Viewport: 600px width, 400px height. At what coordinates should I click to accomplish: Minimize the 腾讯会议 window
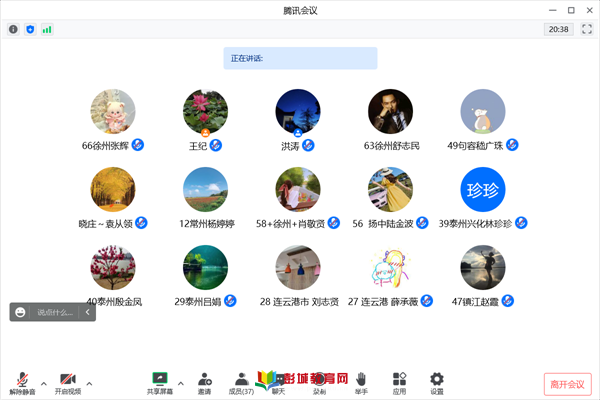(x=553, y=10)
